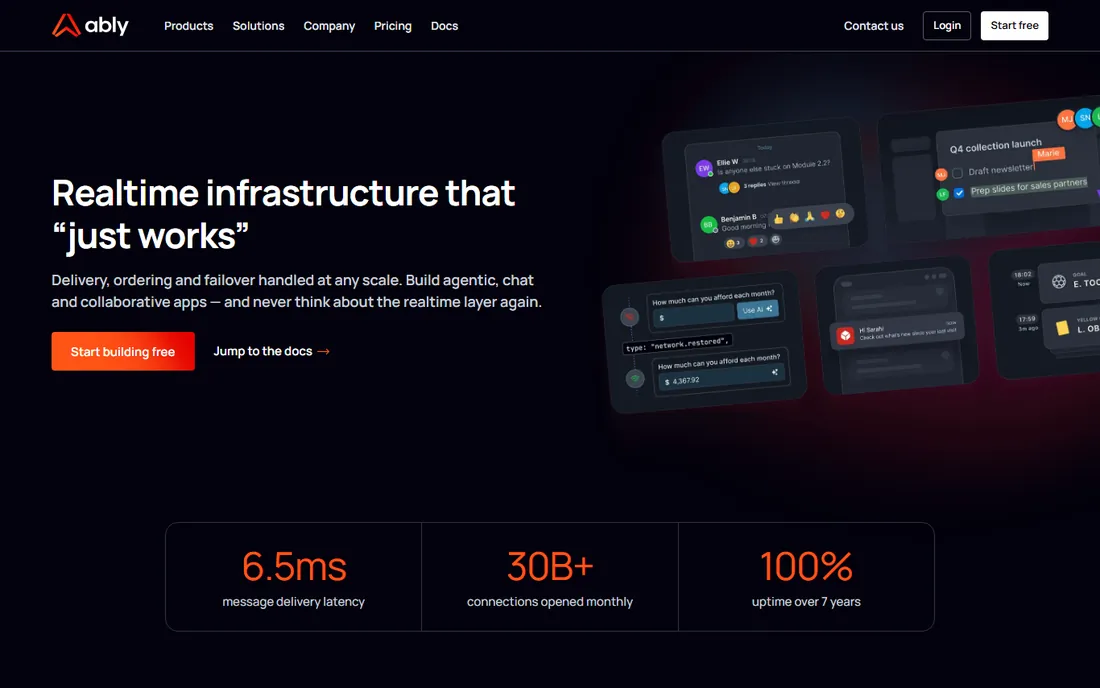1100x688 pixels.
Task: Click the input showing $ 4,367.92
Action: (722, 377)
